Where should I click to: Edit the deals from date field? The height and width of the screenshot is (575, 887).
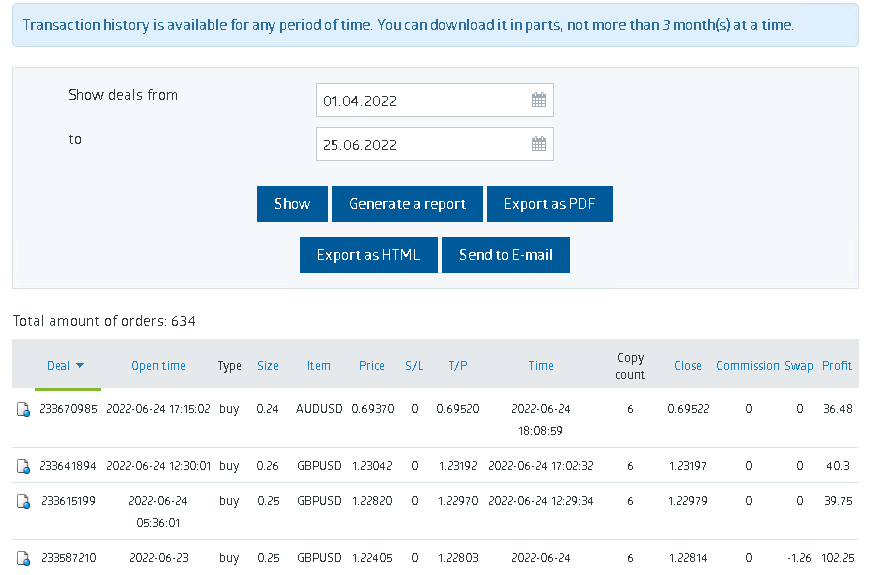point(434,100)
